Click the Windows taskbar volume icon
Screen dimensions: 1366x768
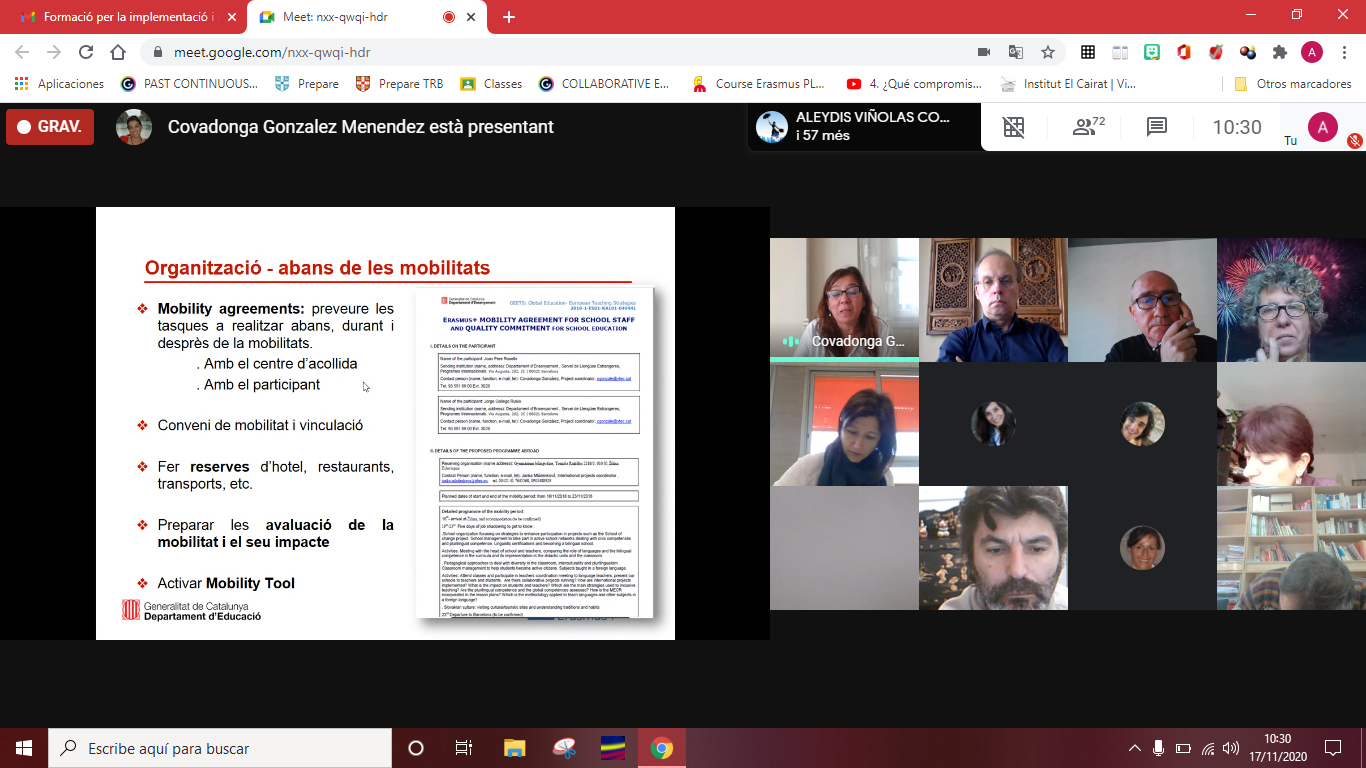(x=1230, y=748)
